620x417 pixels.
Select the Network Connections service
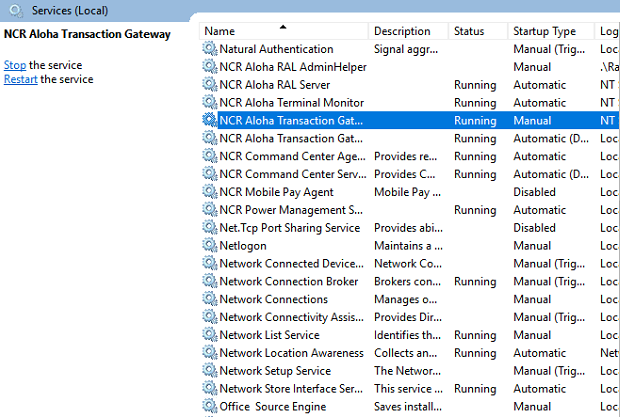click(274, 299)
